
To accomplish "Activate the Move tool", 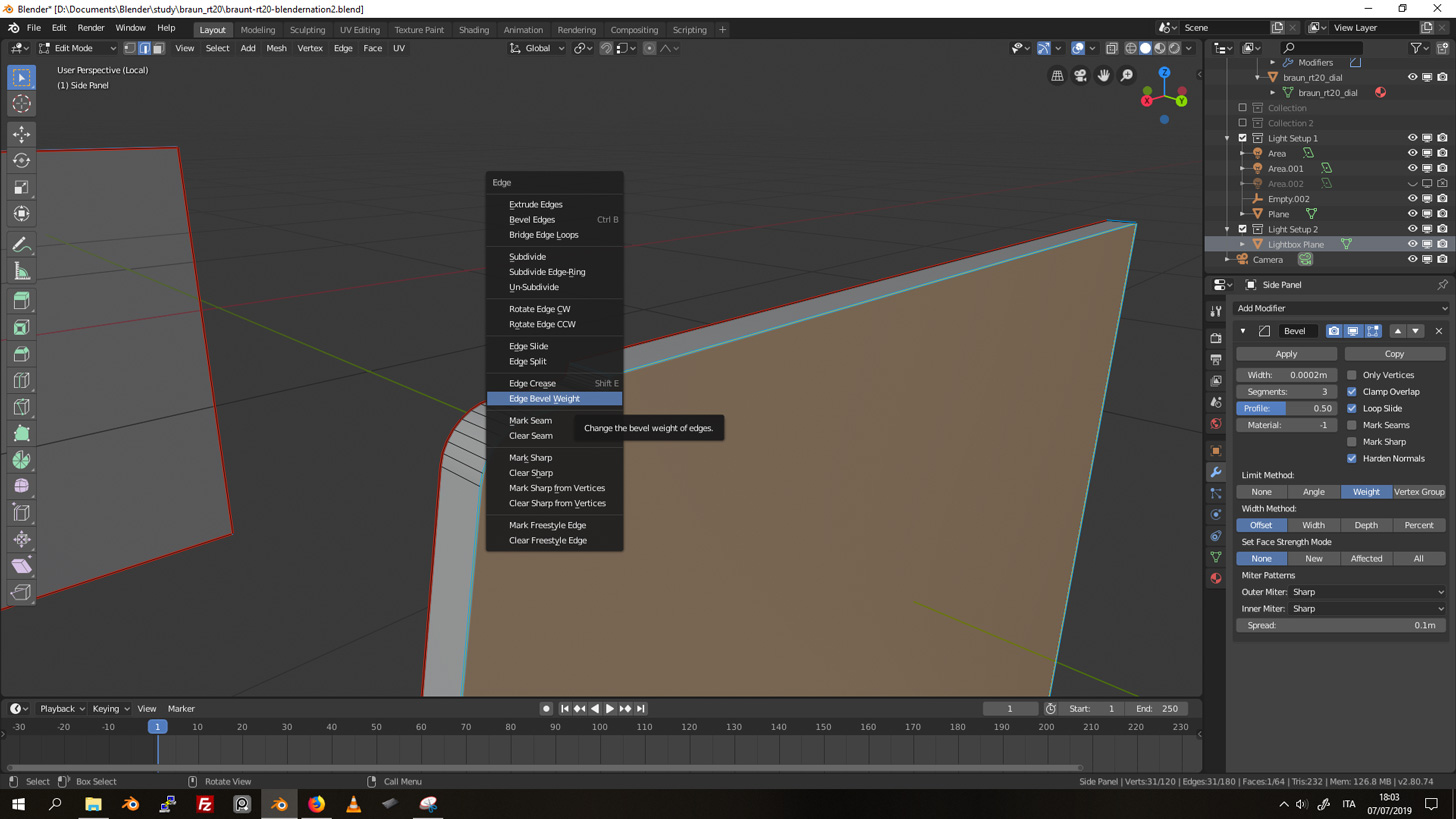I will (21, 134).
